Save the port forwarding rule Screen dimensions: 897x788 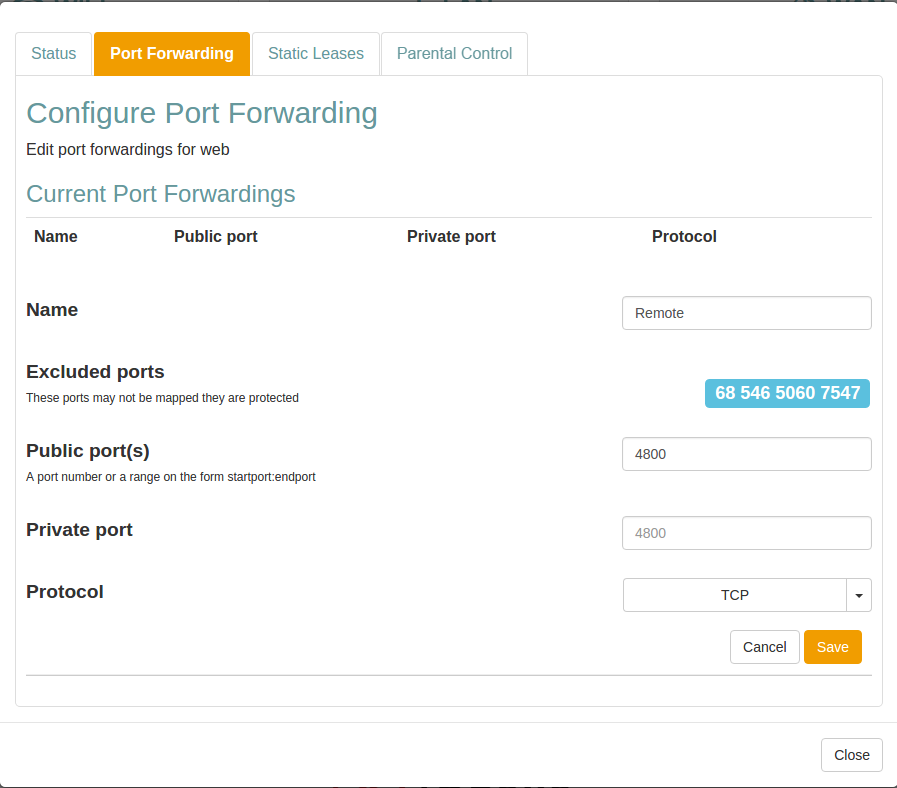click(832, 647)
